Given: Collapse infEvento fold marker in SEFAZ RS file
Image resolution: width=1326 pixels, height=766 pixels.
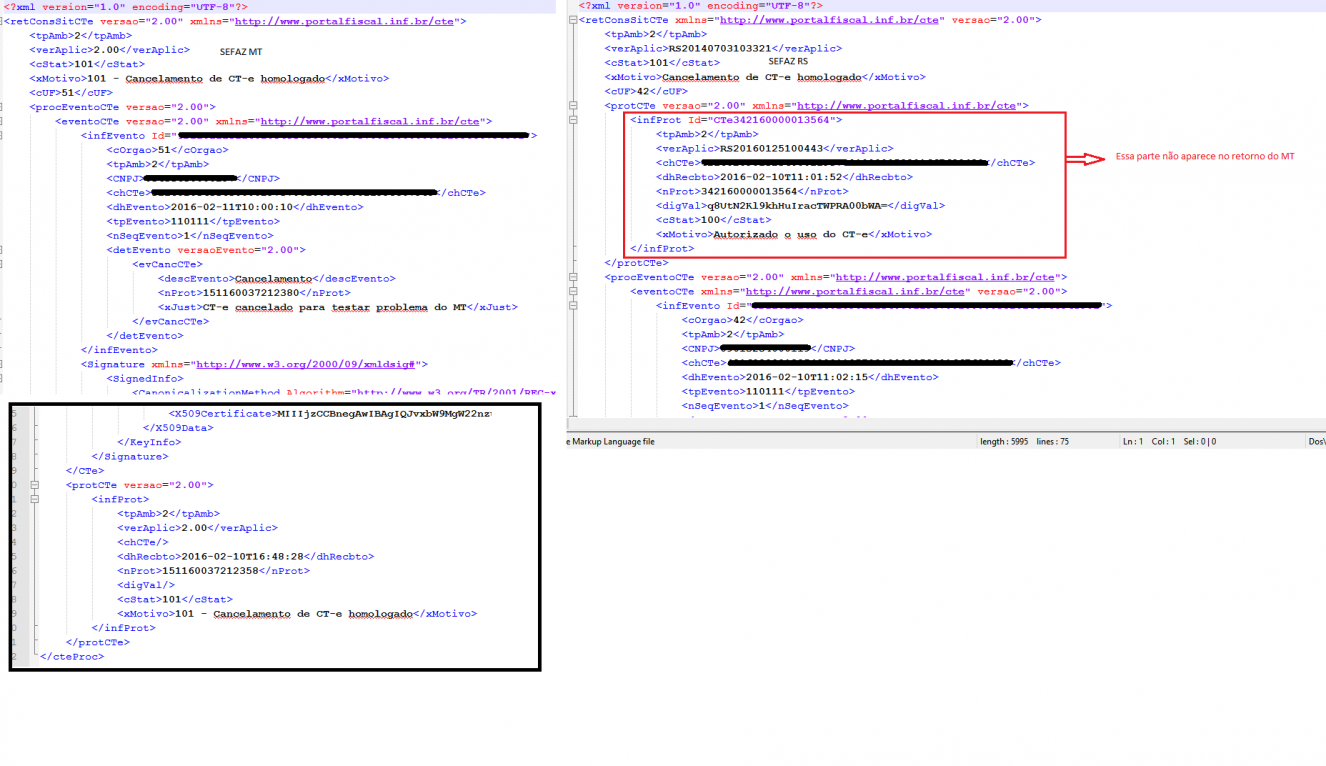Looking at the screenshot, I should click(x=573, y=306).
